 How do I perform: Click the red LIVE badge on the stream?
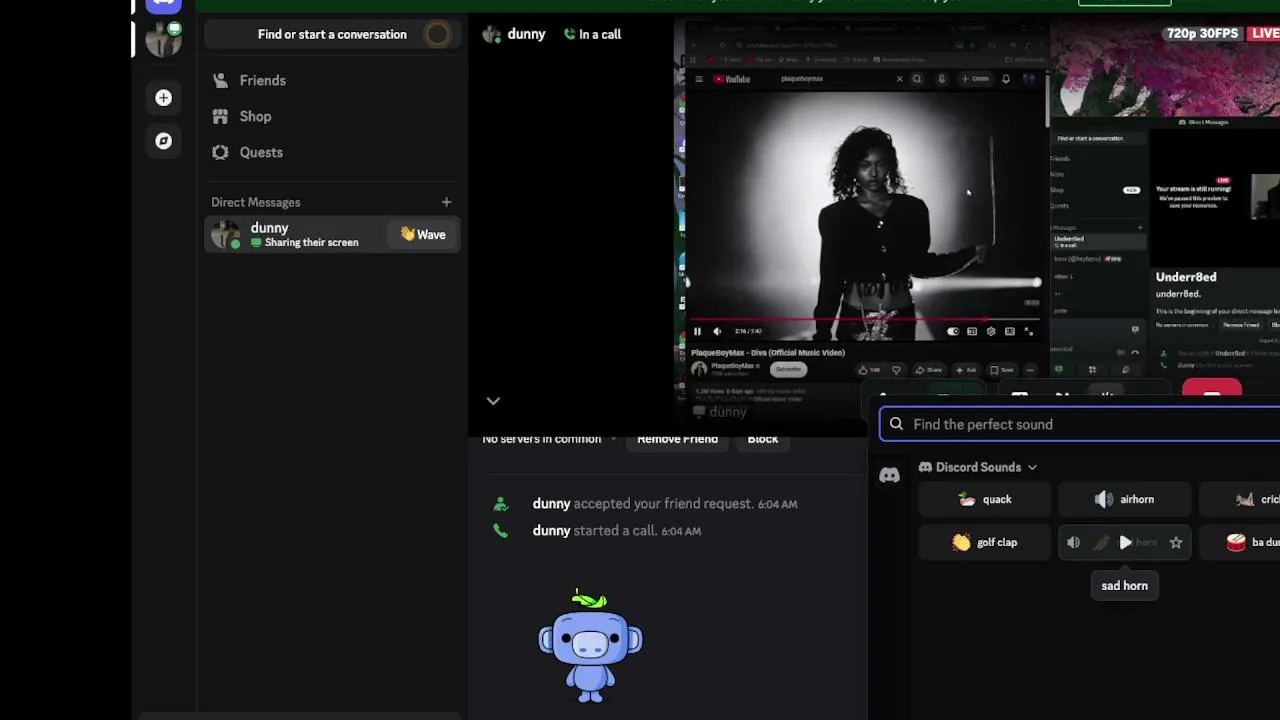click(1264, 33)
